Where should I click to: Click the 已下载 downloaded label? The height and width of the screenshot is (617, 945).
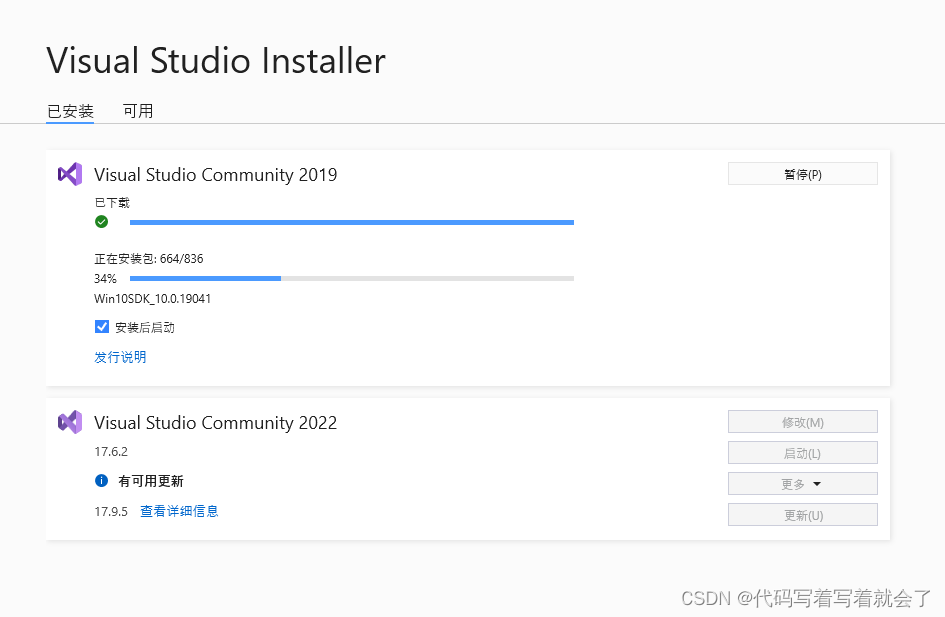pos(112,202)
